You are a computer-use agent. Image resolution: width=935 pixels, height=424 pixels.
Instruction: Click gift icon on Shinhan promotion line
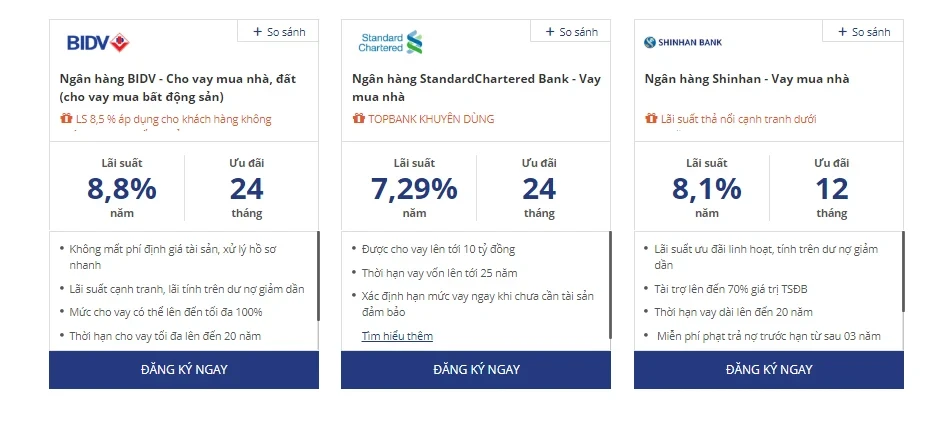(x=651, y=119)
